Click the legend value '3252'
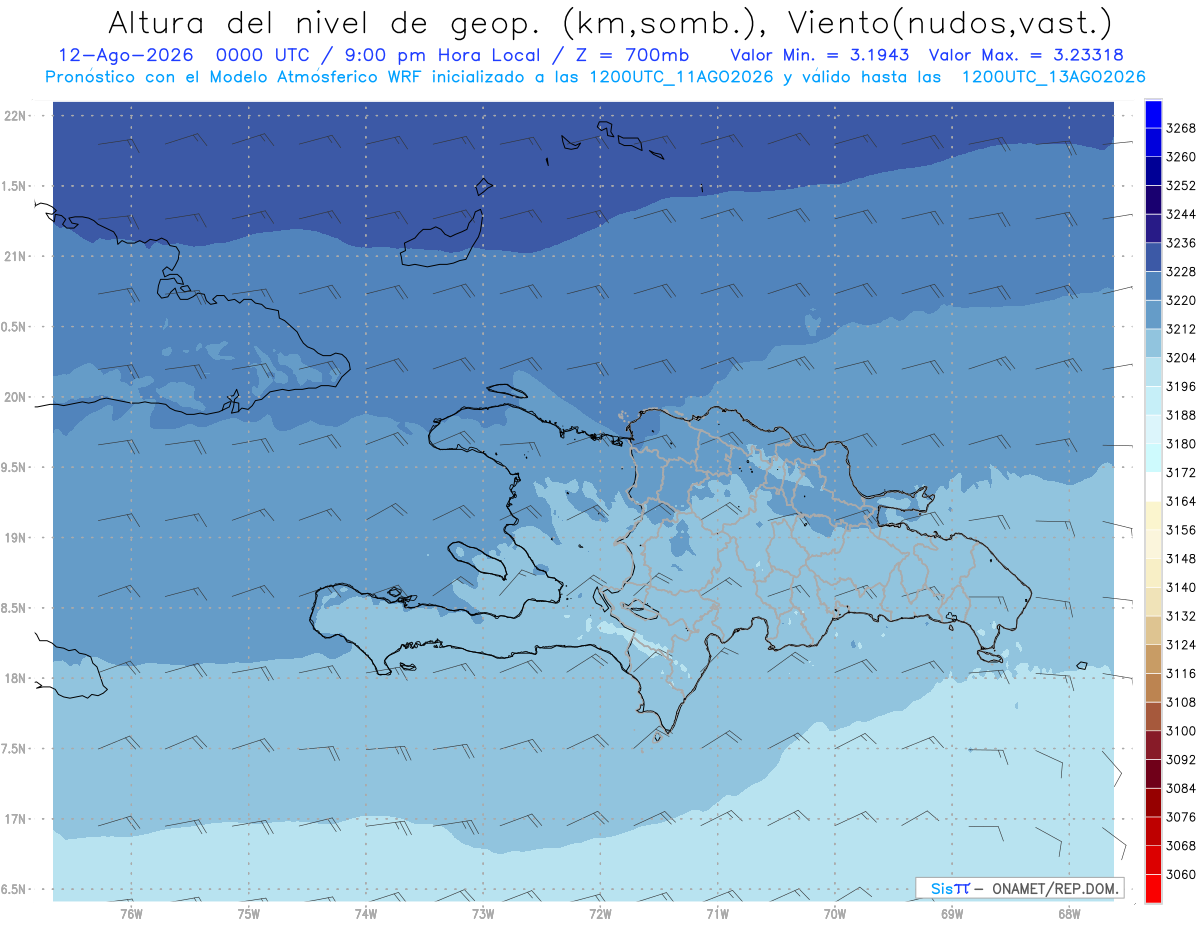 point(1181,185)
